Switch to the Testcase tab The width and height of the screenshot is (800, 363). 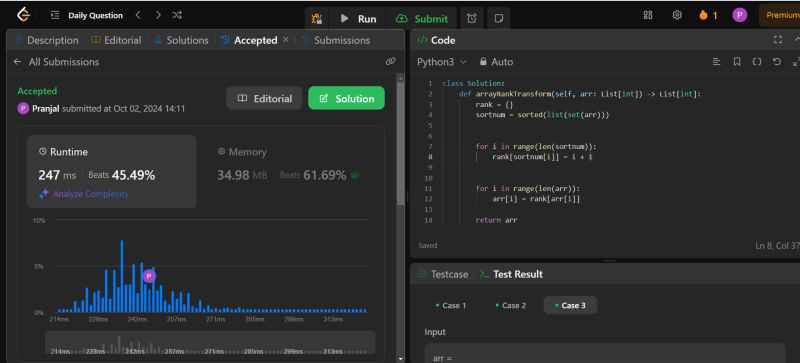tap(443, 274)
